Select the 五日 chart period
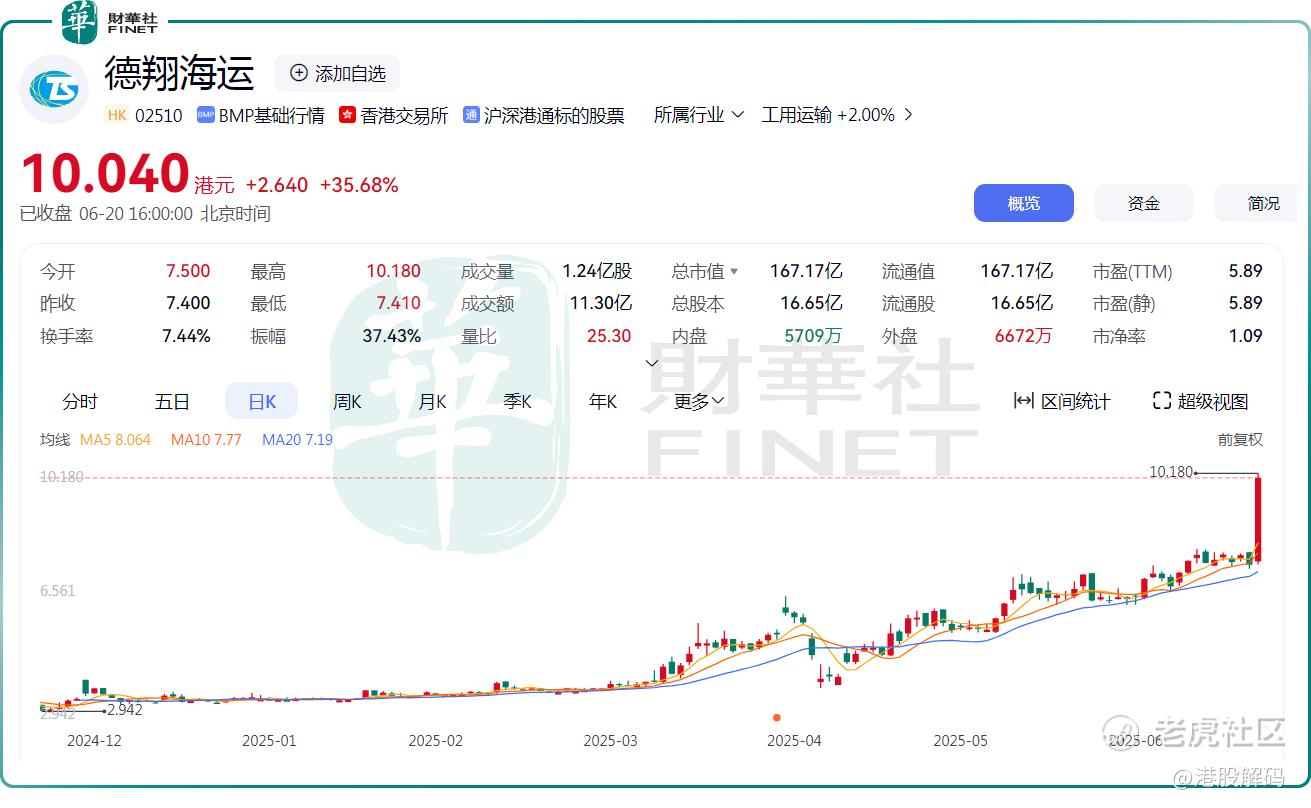 (172, 401)
